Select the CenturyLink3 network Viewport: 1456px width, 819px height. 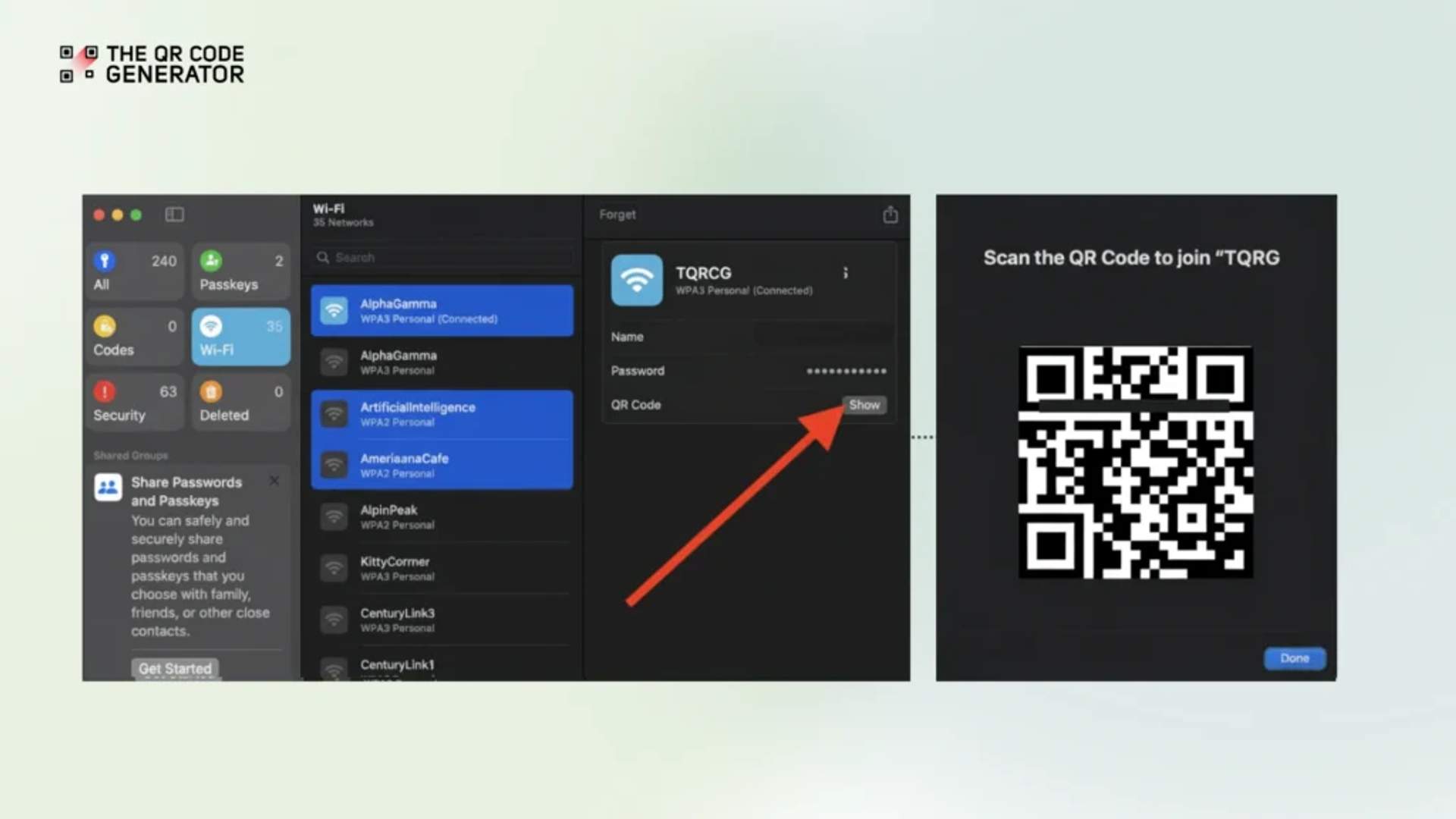pyautogui.click(x=442, y=620)
